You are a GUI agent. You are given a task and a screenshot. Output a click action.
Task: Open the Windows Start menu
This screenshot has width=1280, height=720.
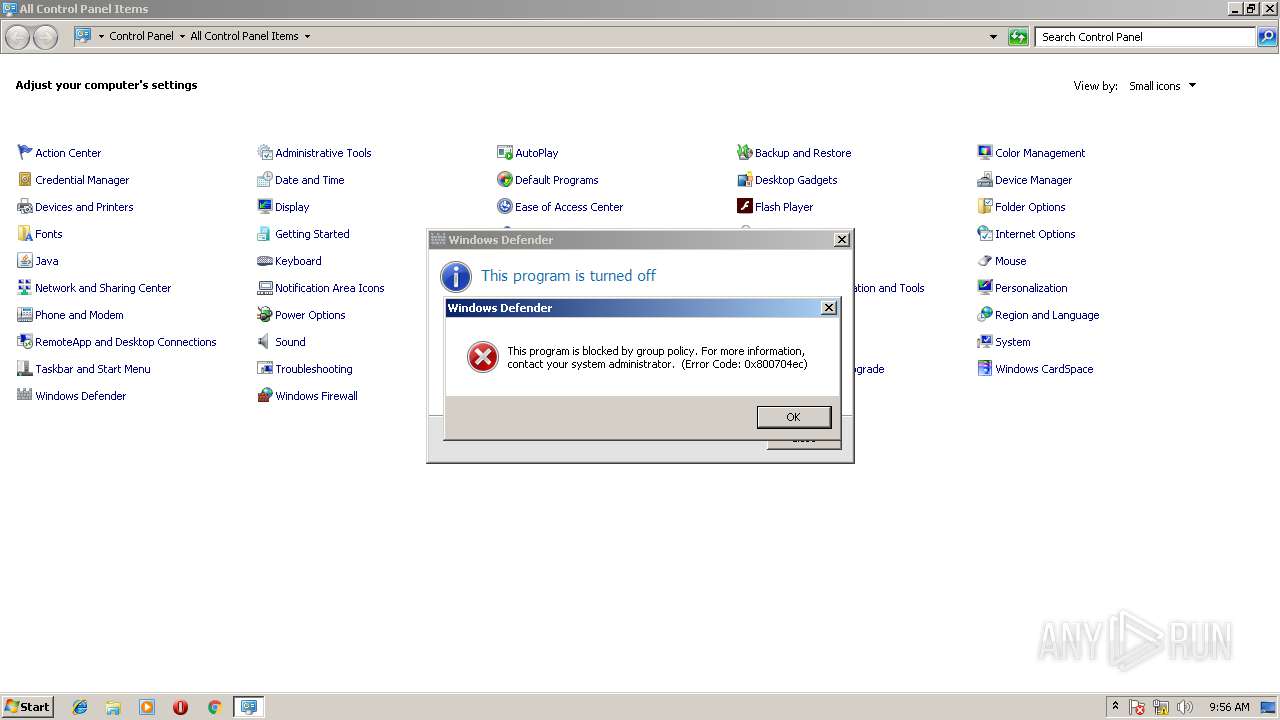pyautogui.click(x=27, y=707)
